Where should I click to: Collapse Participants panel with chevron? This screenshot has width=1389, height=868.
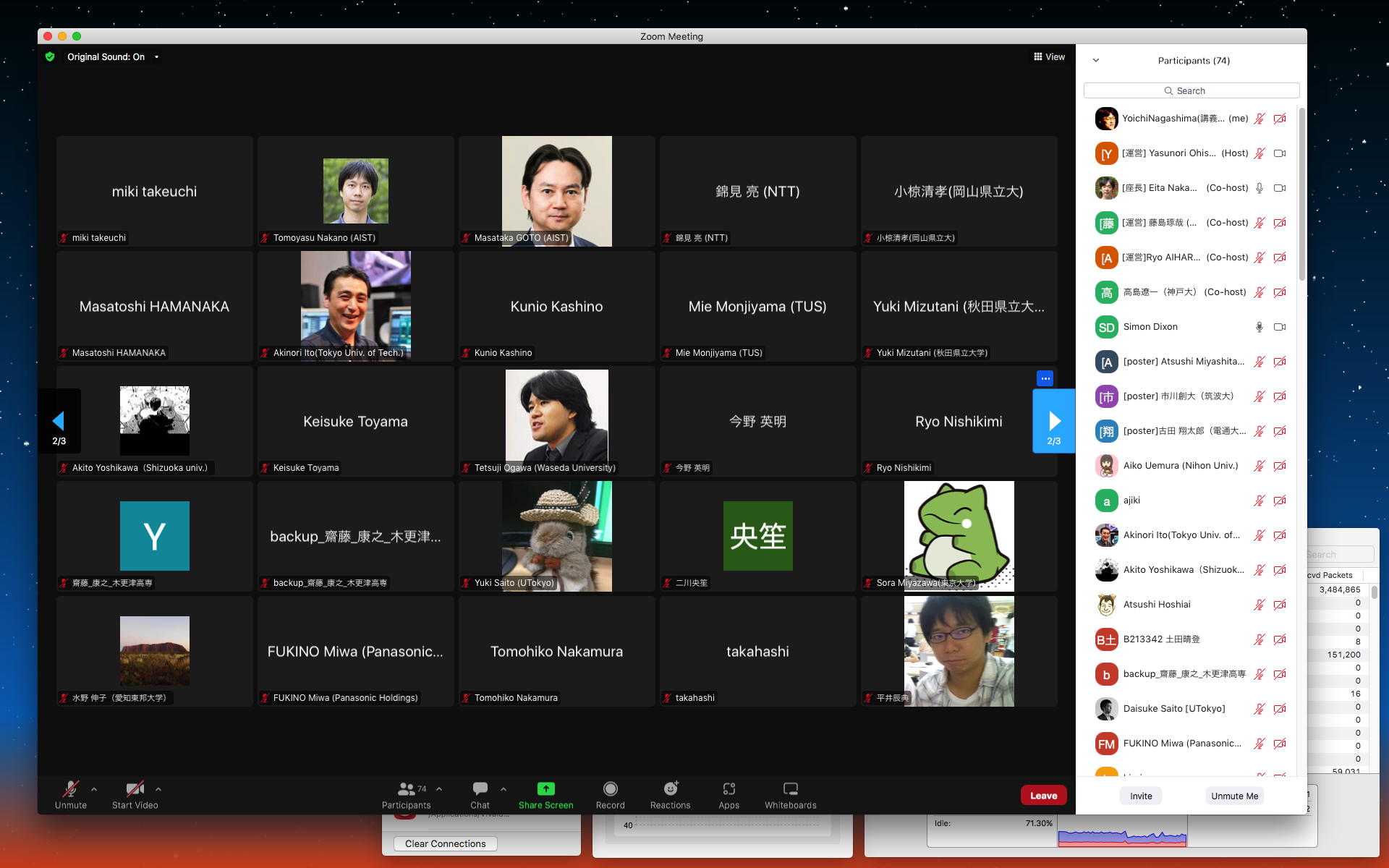(x=1096, y=61)
